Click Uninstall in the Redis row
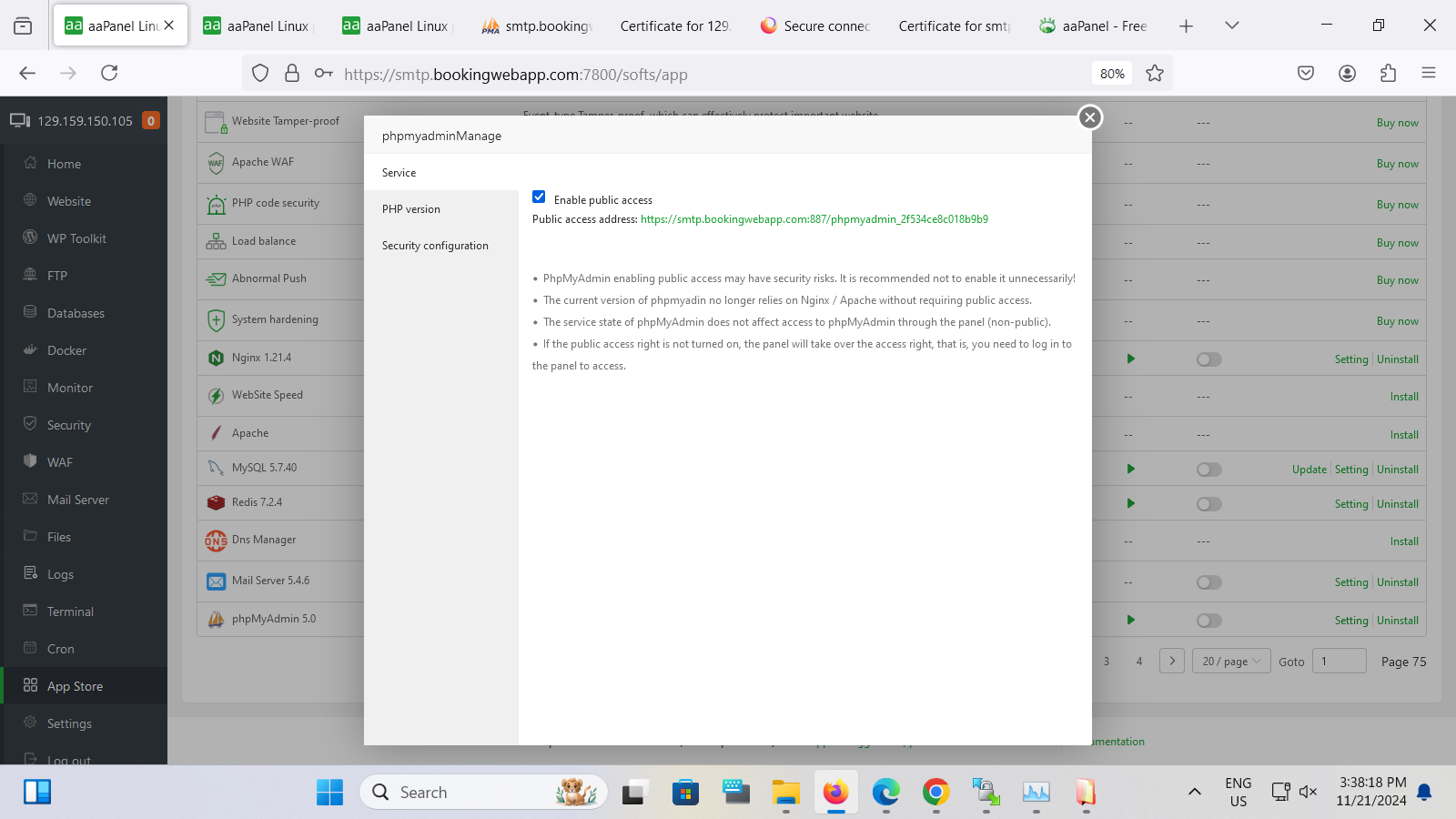 1398,504
